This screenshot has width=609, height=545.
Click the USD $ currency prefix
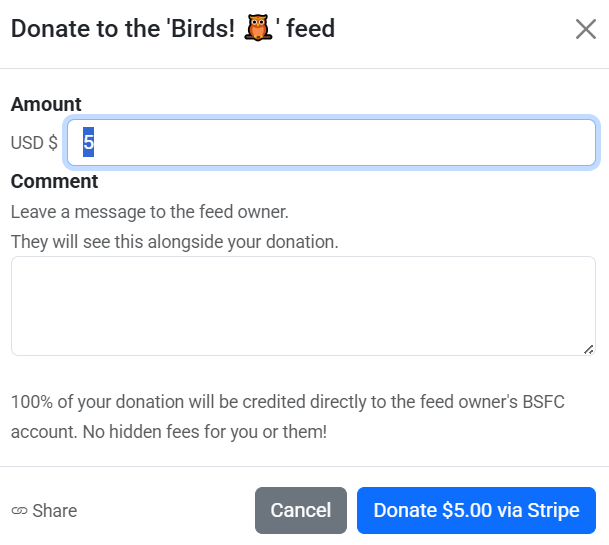[x=34, y=143]
